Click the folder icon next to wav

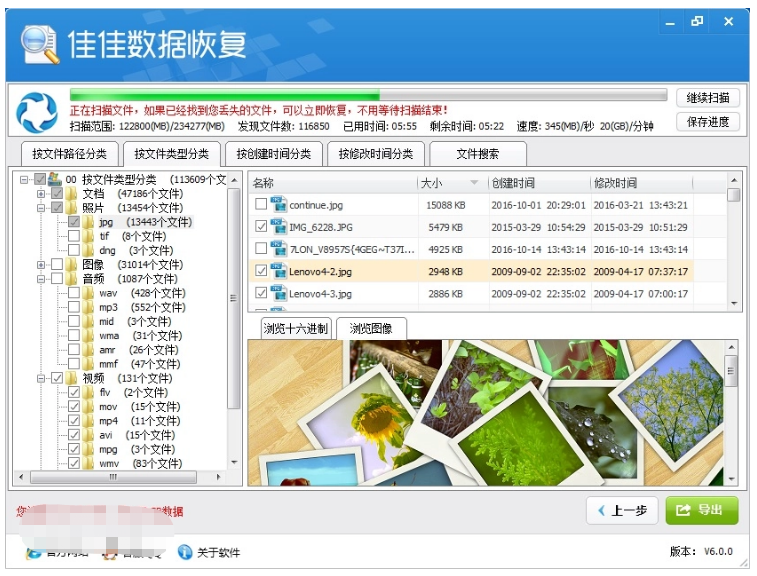coord(88,294)
